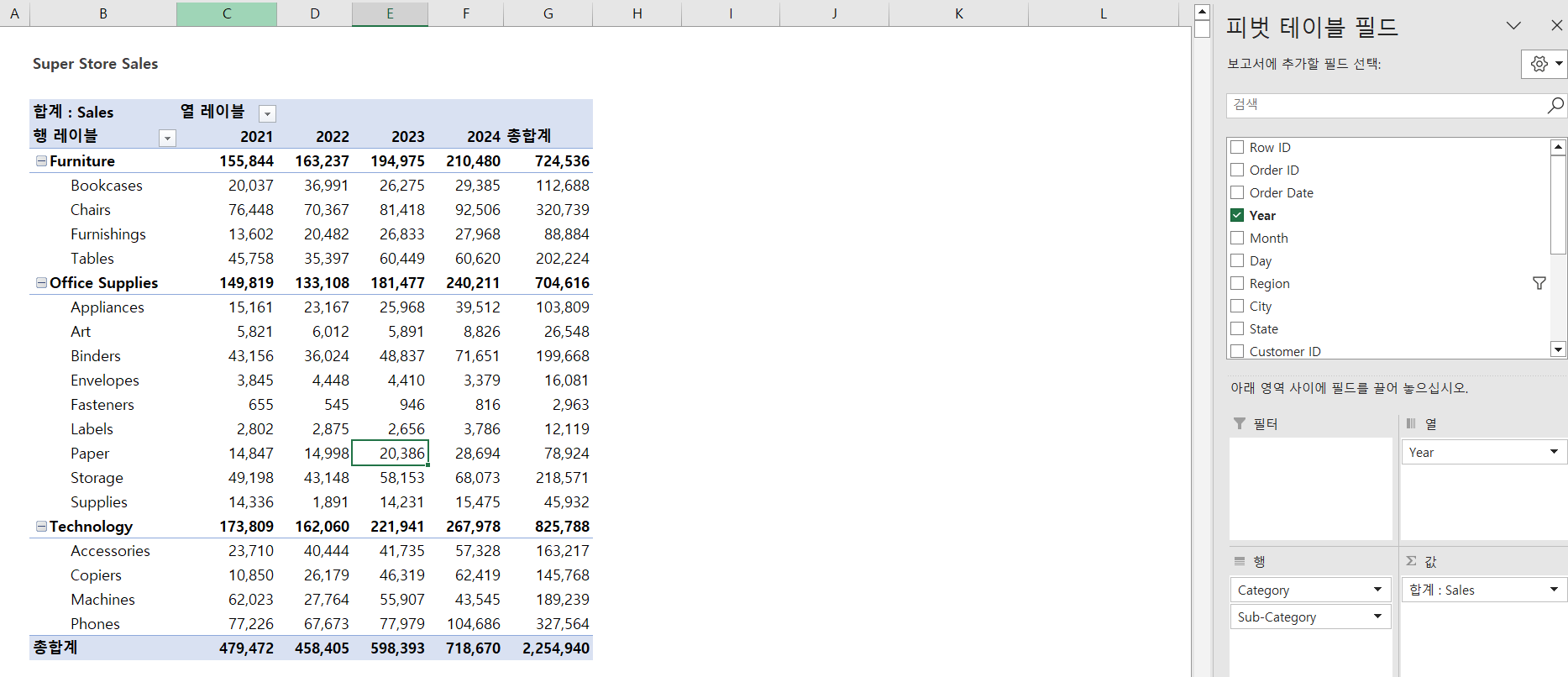Open the pane options chevron menu
The image size is (1568, 677).
(x=1513, y=25)
